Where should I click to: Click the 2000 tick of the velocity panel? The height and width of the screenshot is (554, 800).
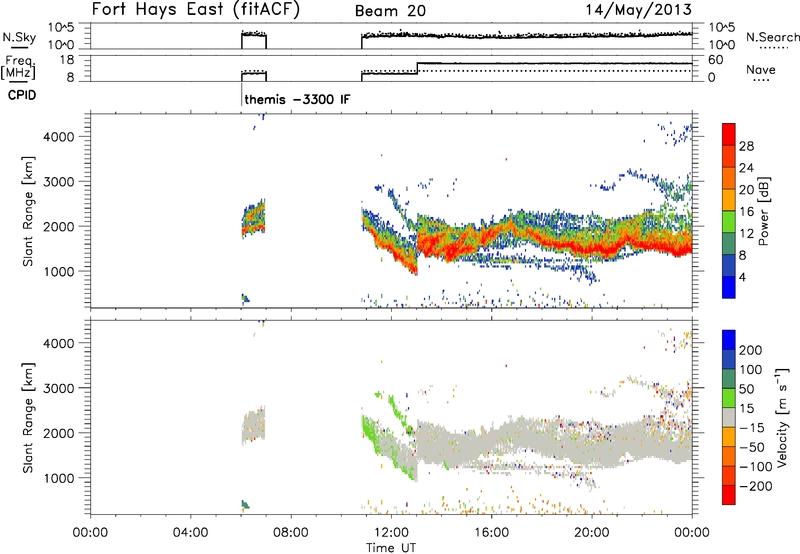point(58,433)
